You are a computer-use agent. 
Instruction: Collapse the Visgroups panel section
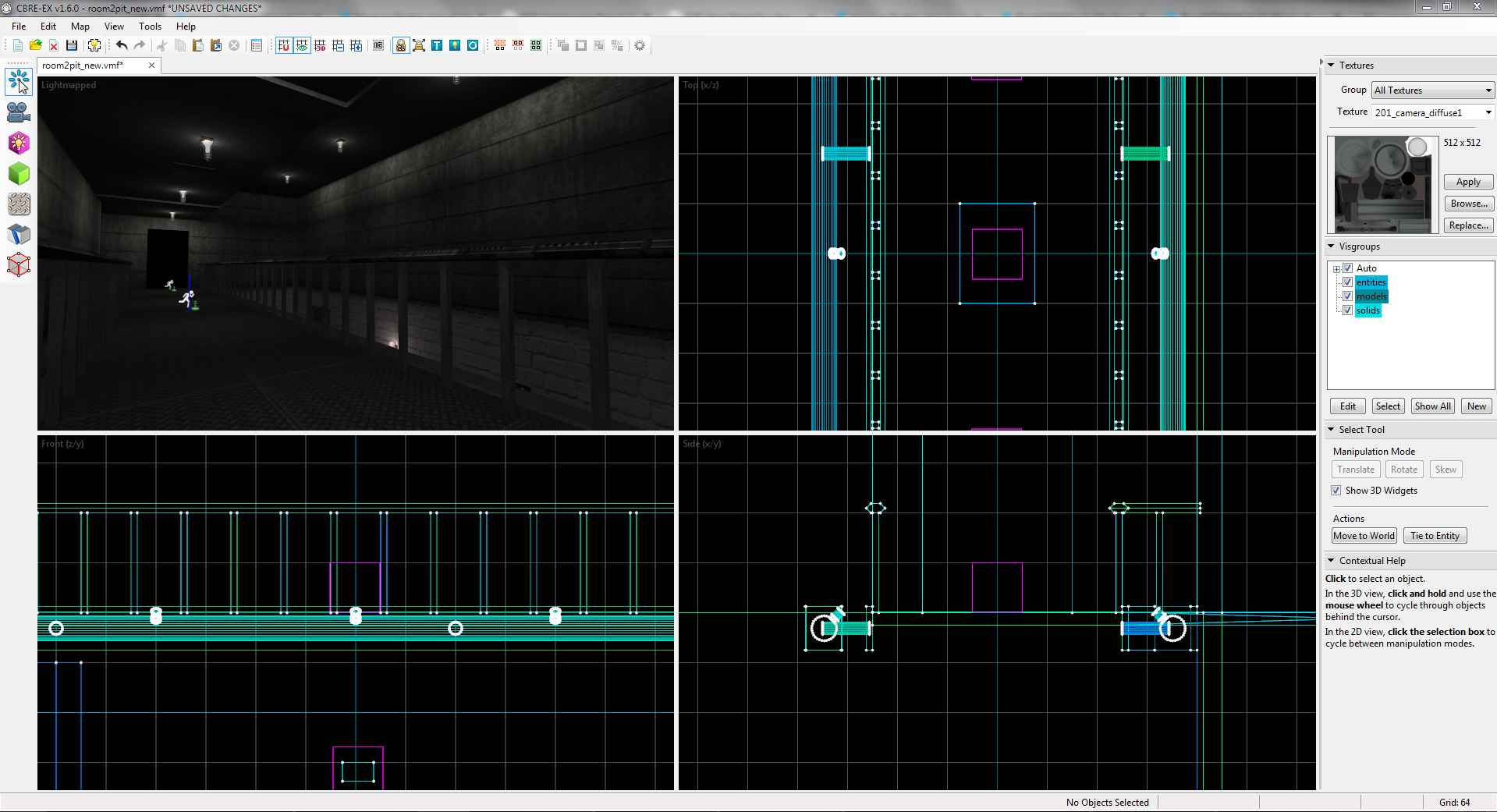click(x=1331, y=246)
